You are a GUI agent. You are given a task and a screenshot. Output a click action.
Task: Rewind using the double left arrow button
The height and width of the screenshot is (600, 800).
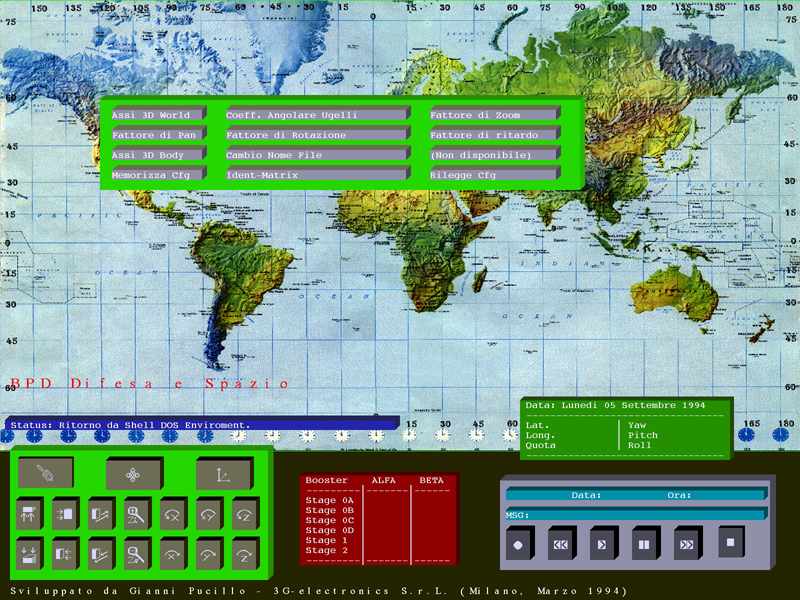point(561,544)
